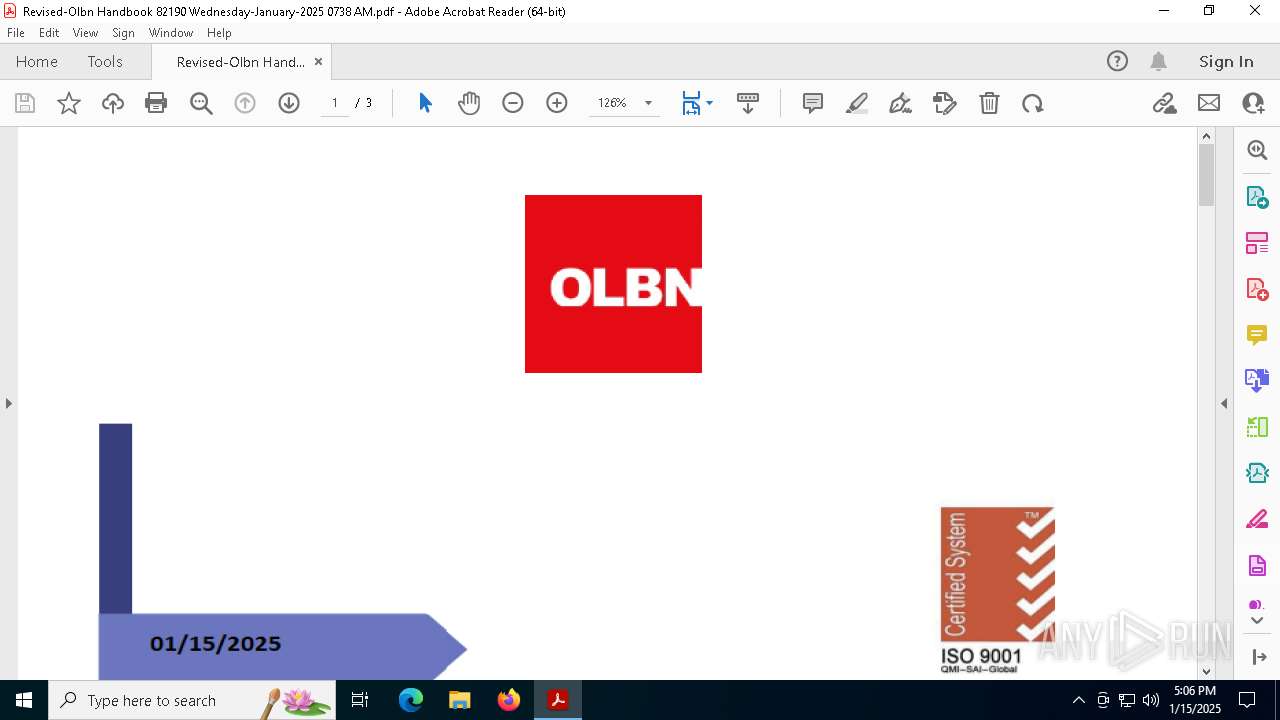The width and height of the screenshot is (1280, 720).
Task: Open the Help question mark icon
Action: 1117,61
